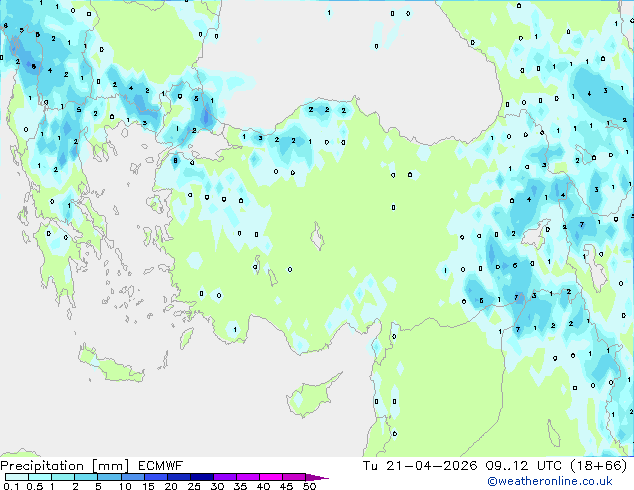This screenshot has height=490, width=634.
Task: Click the '35' legend scale value
Action: (240, 486)
